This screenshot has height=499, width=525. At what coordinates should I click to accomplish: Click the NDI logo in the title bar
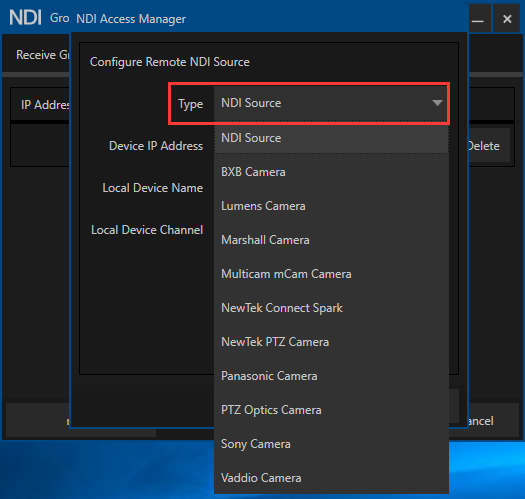tap(25, 17)
